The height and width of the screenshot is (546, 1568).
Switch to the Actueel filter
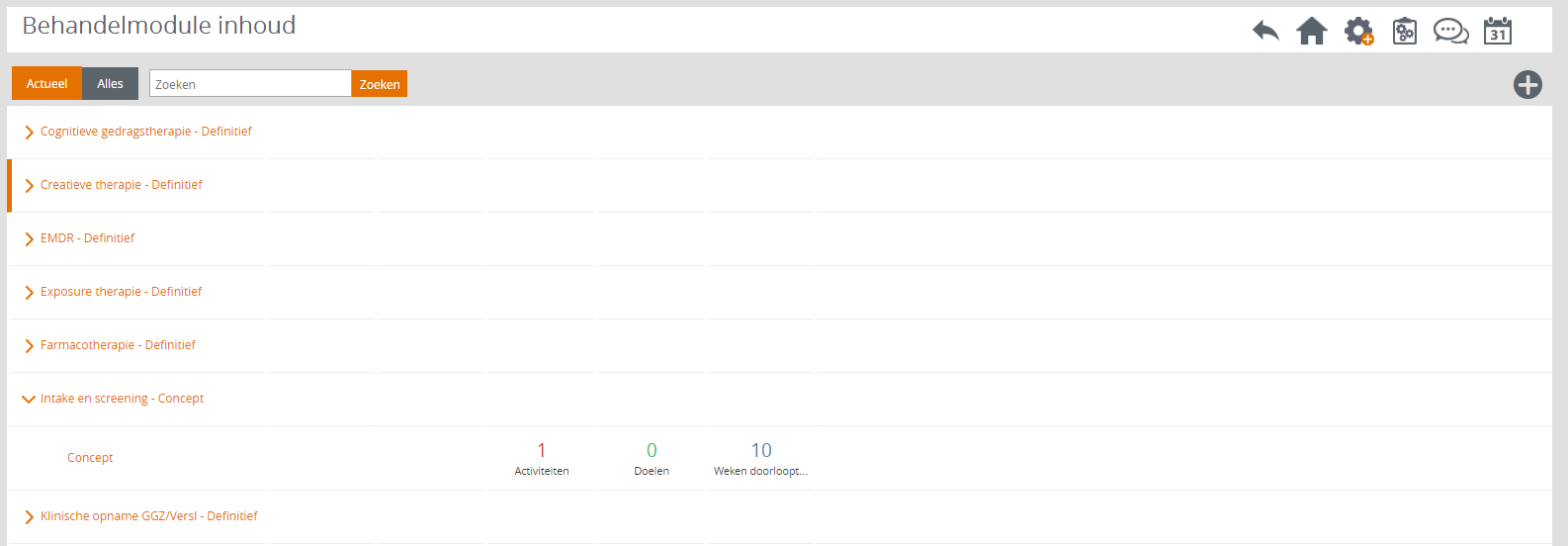point(46,83)
